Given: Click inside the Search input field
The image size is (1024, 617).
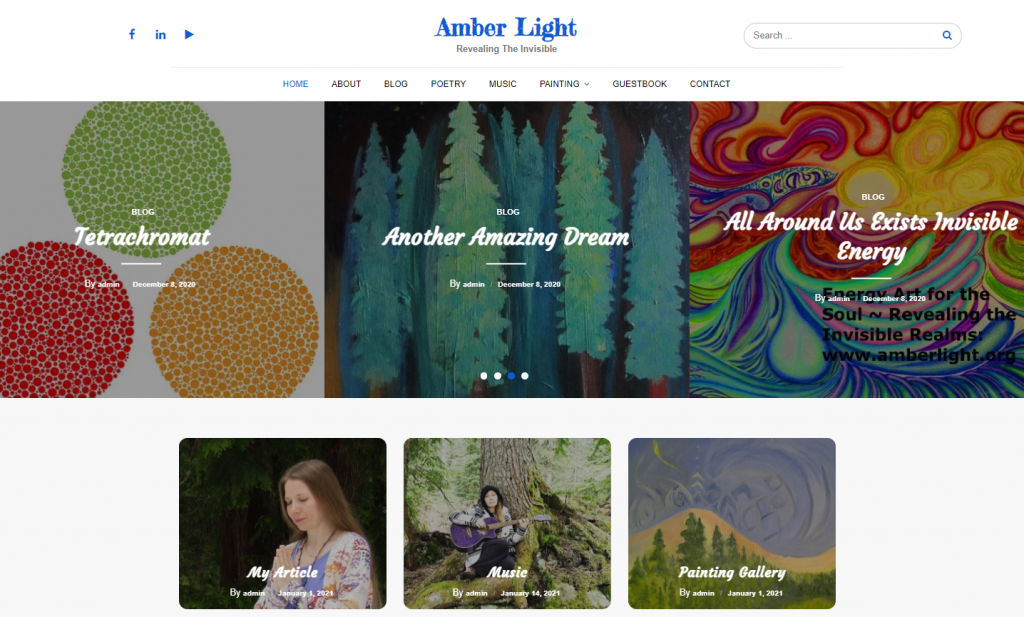Looking at the screenshot, I should pyautogui.click(x=842, y=35).
